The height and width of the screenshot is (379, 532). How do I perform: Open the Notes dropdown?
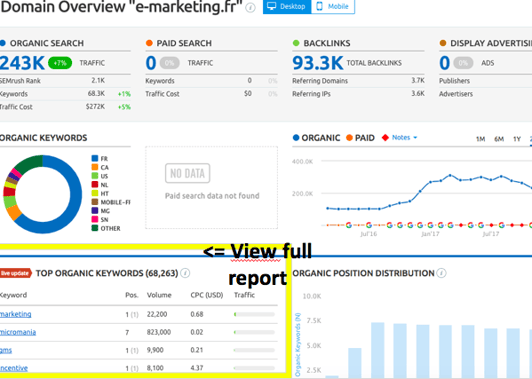404,137
